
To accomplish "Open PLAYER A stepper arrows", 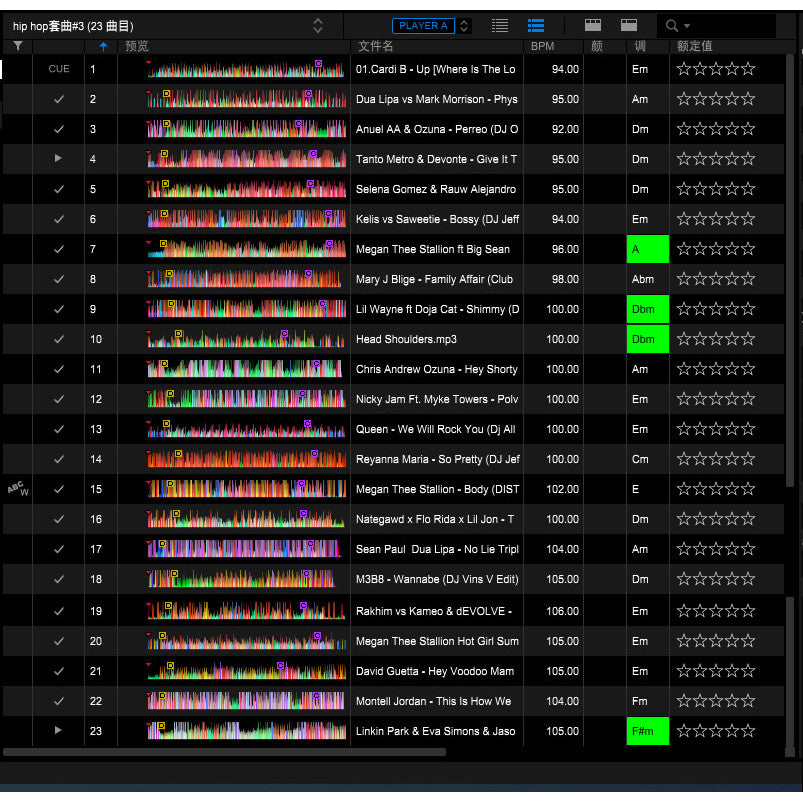I will coord(463,26).
